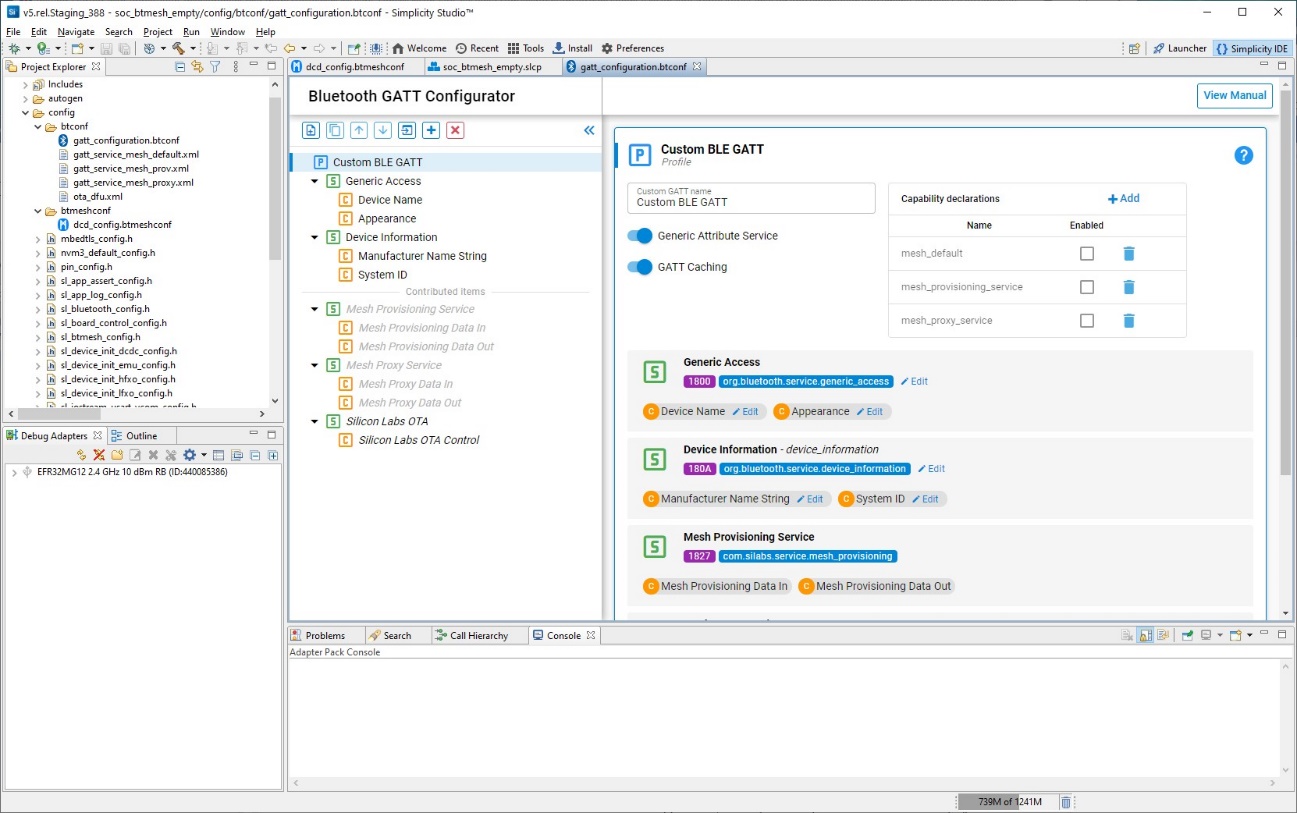The image size is (1297, 813).
Task: Enable mesh_proxy_service capability checkbox
Action: pos(1087,321)
